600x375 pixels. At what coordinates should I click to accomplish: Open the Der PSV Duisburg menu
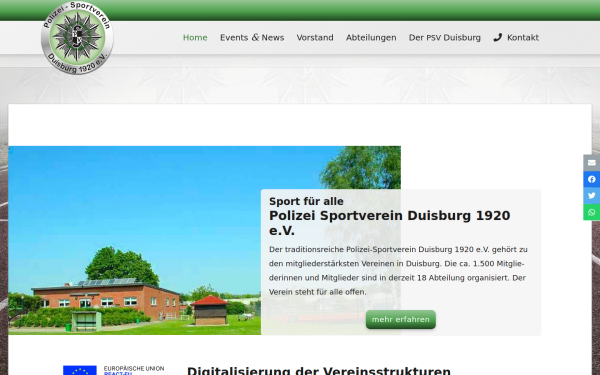tap(445, 38)
